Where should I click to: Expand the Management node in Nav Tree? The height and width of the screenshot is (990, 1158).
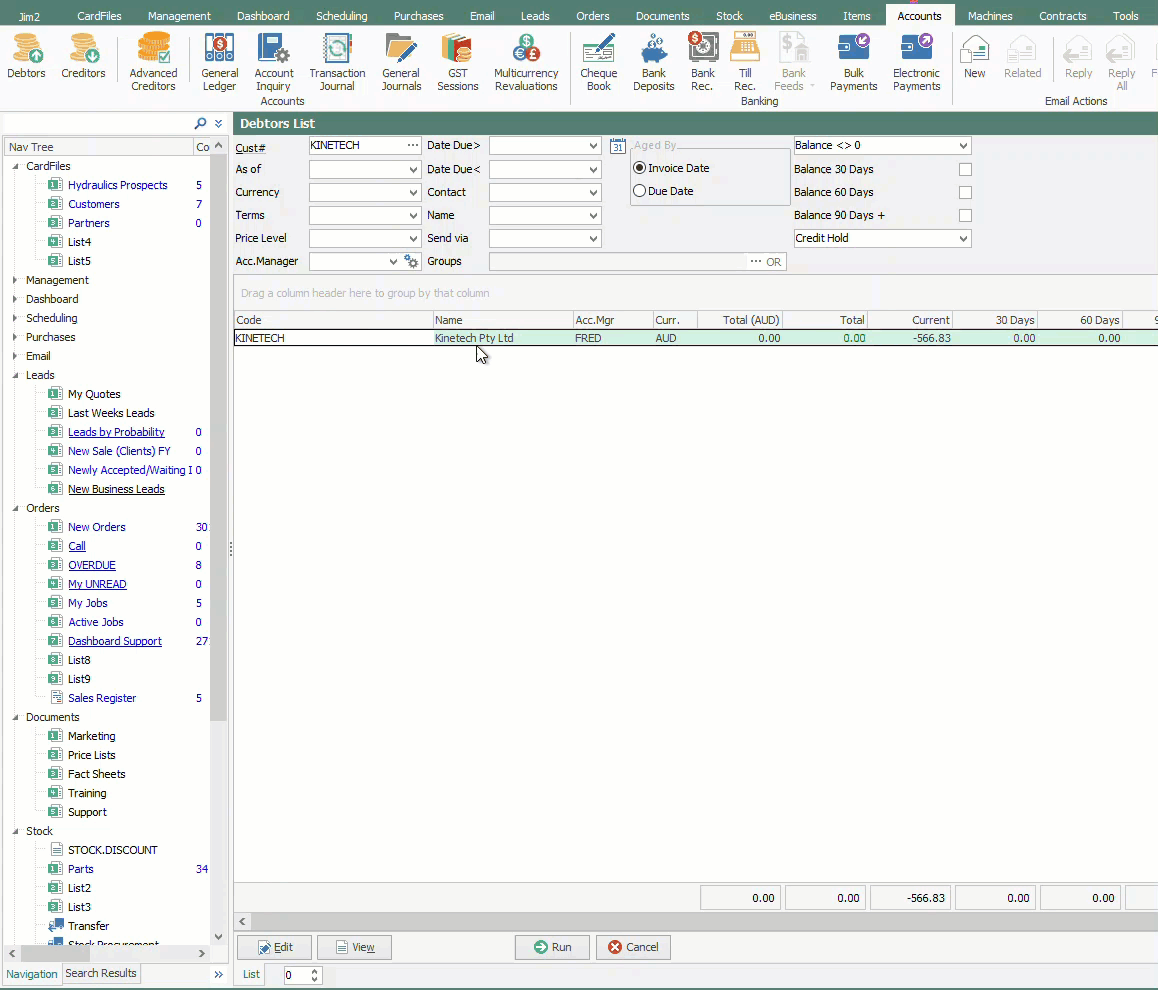[15, 281]
